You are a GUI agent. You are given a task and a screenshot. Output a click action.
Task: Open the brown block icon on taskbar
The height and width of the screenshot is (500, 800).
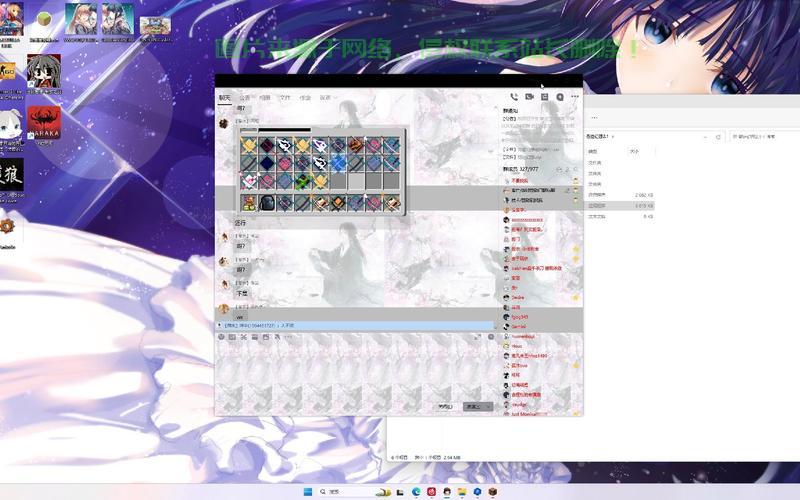click(493, 492)
